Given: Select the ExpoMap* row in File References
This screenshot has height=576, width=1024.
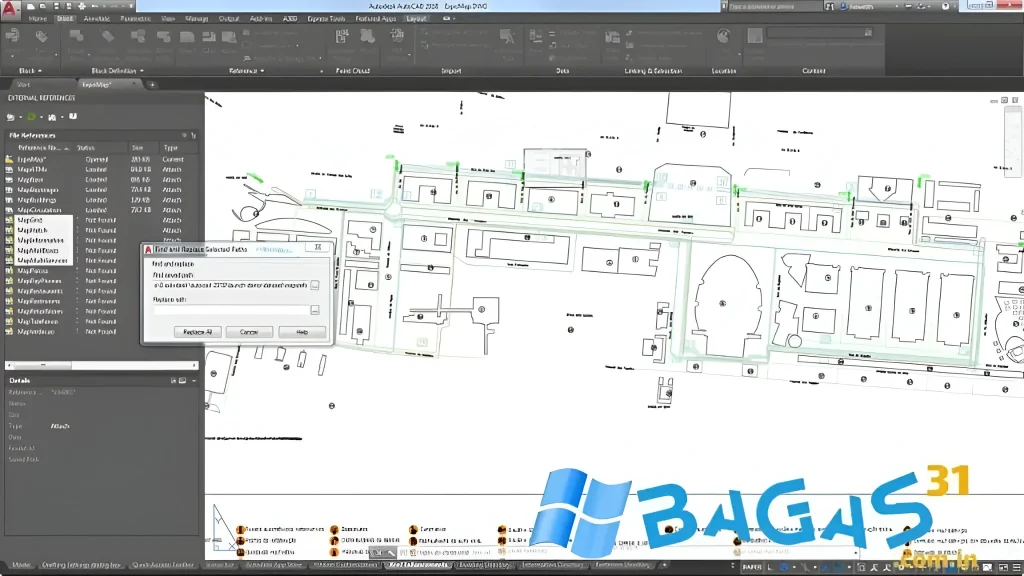Looking at the screenshot, I should tap(101, 159).
